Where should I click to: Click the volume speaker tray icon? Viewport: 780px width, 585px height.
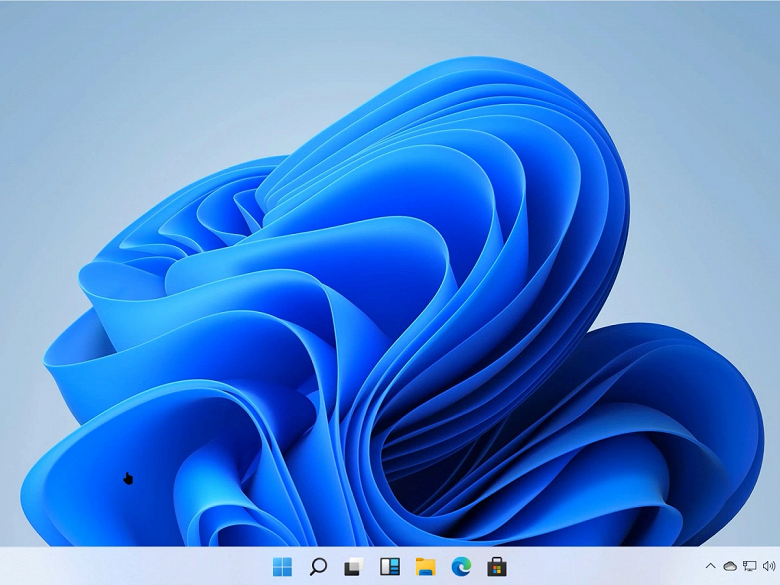pyautogui.click(x=768, y=567)
